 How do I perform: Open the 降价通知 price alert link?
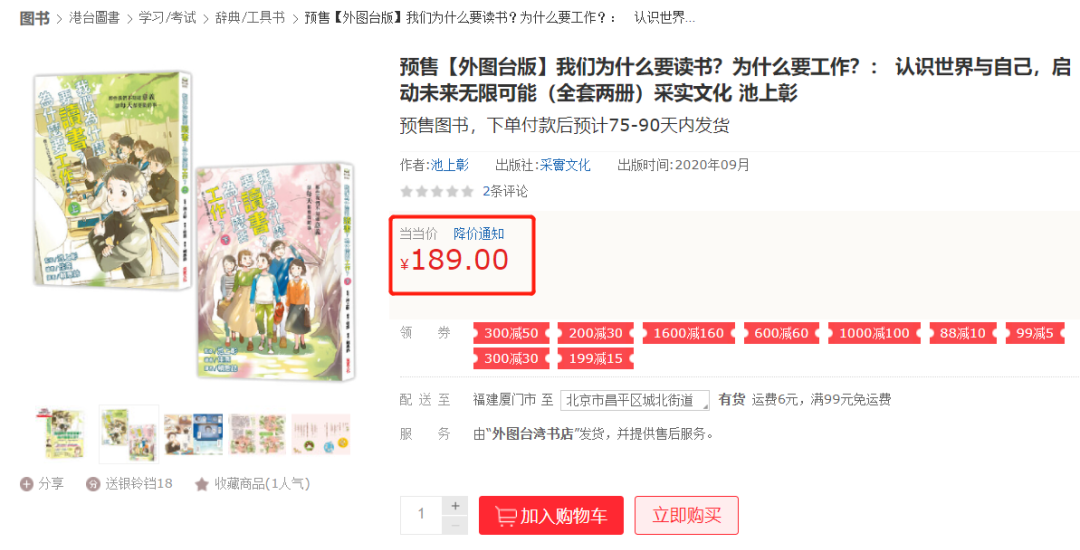479,233
